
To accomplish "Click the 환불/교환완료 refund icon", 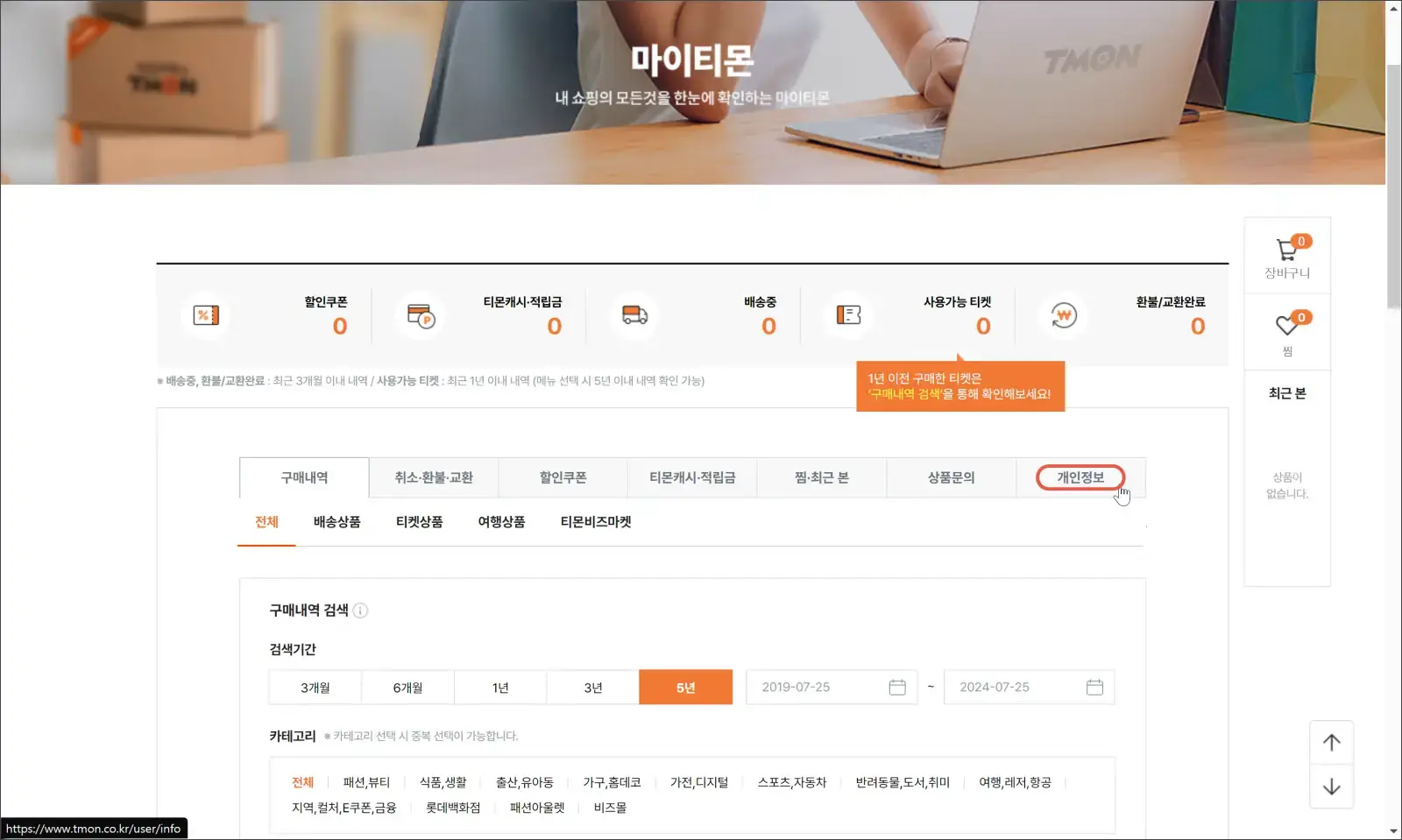I will 1064,315.
